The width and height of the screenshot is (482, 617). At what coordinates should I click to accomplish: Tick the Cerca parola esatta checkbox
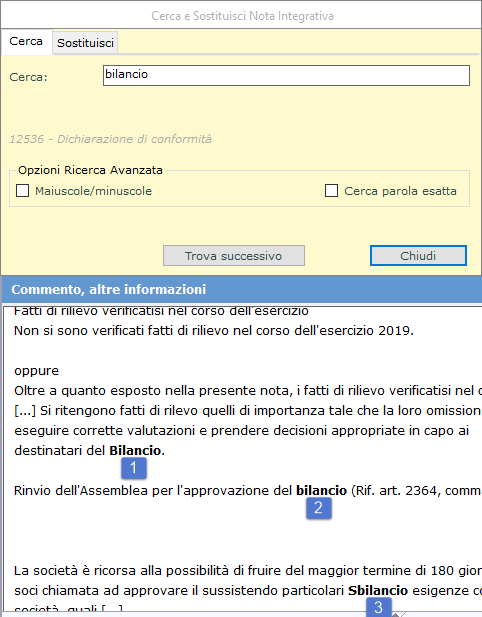click(331, 191)
